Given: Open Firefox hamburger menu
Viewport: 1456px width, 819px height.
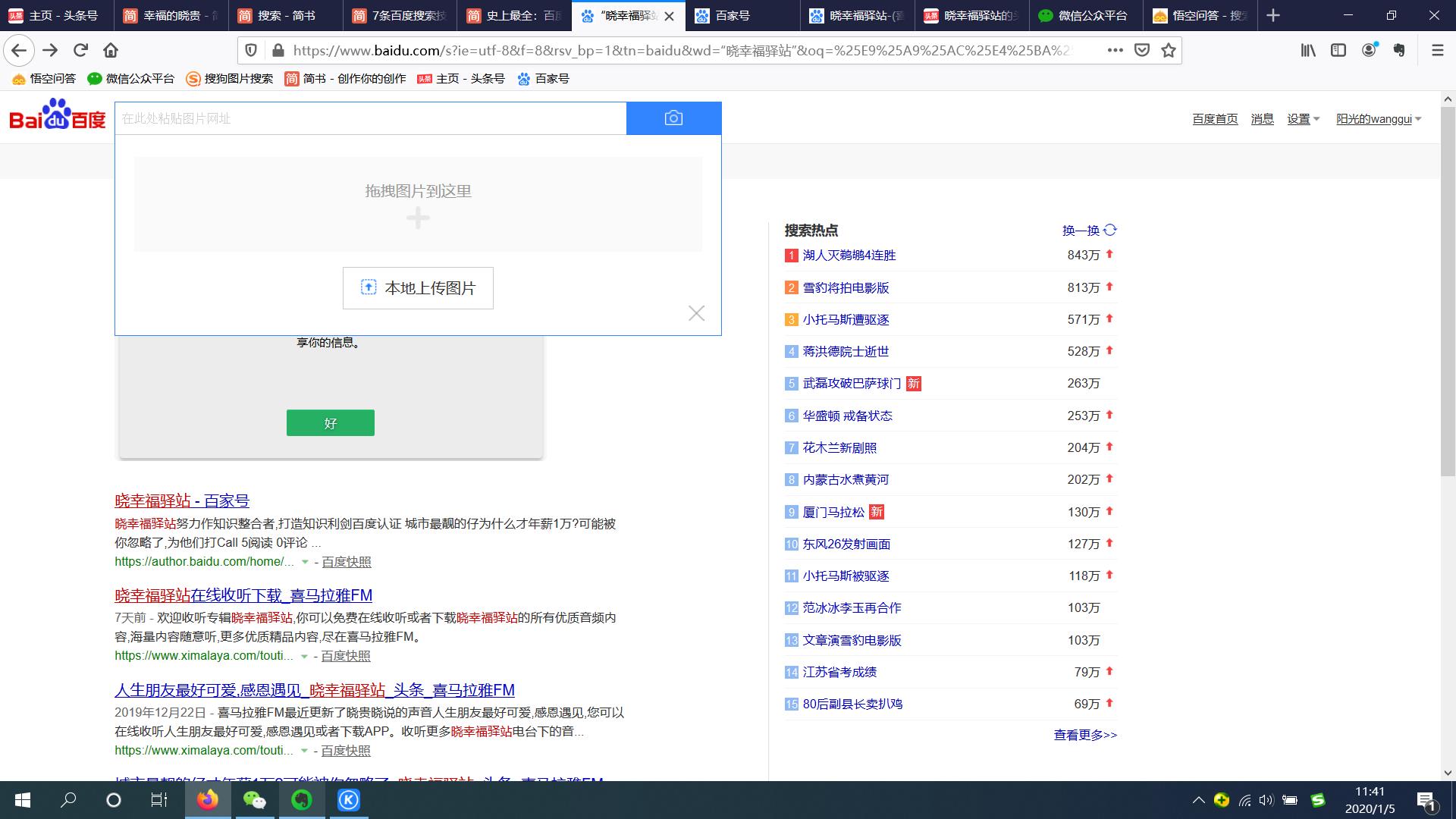Looking at the screenshot, I should click(x=1437, y=50).
